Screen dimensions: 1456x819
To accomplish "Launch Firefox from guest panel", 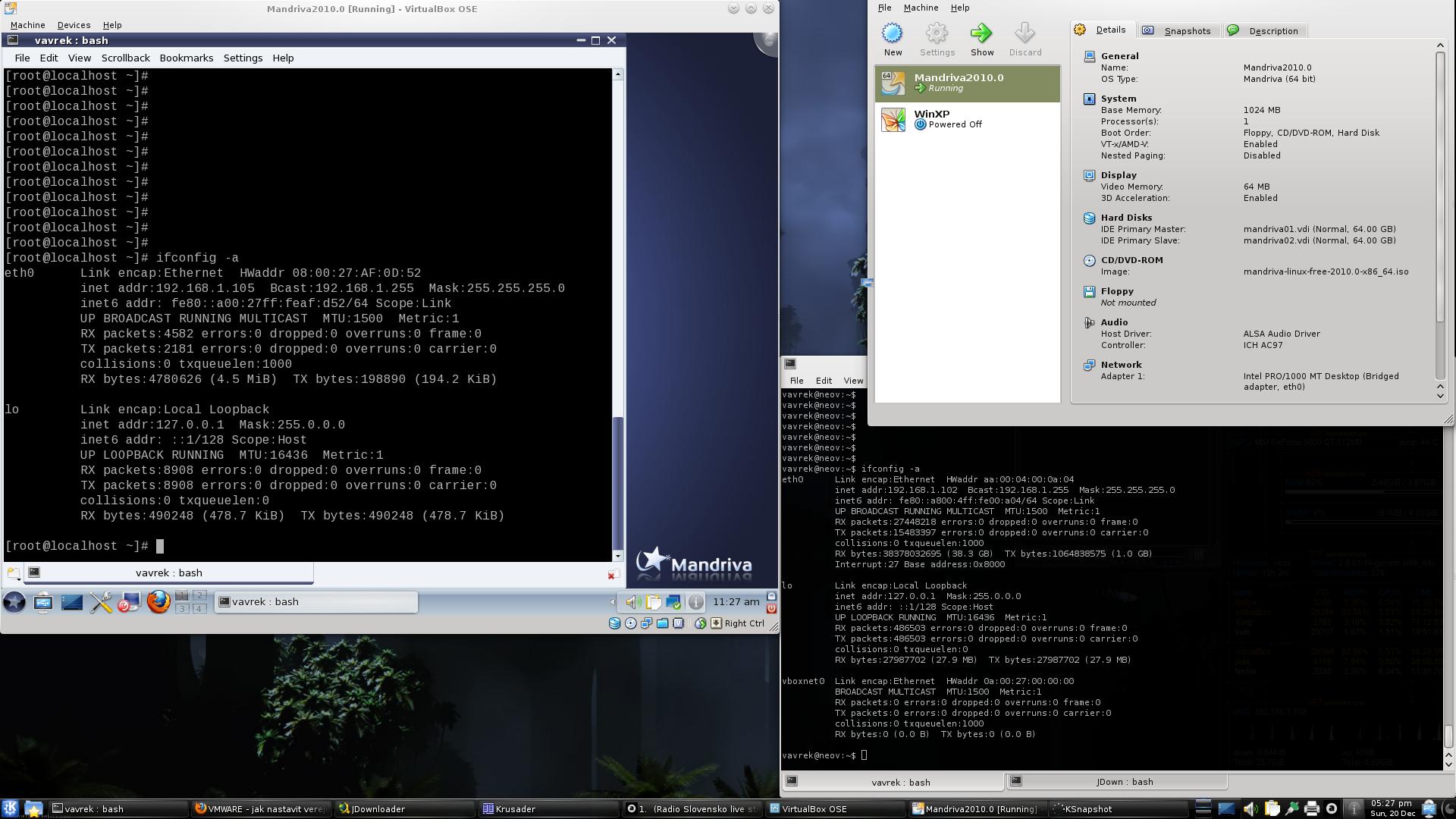I will coord(158,602).
